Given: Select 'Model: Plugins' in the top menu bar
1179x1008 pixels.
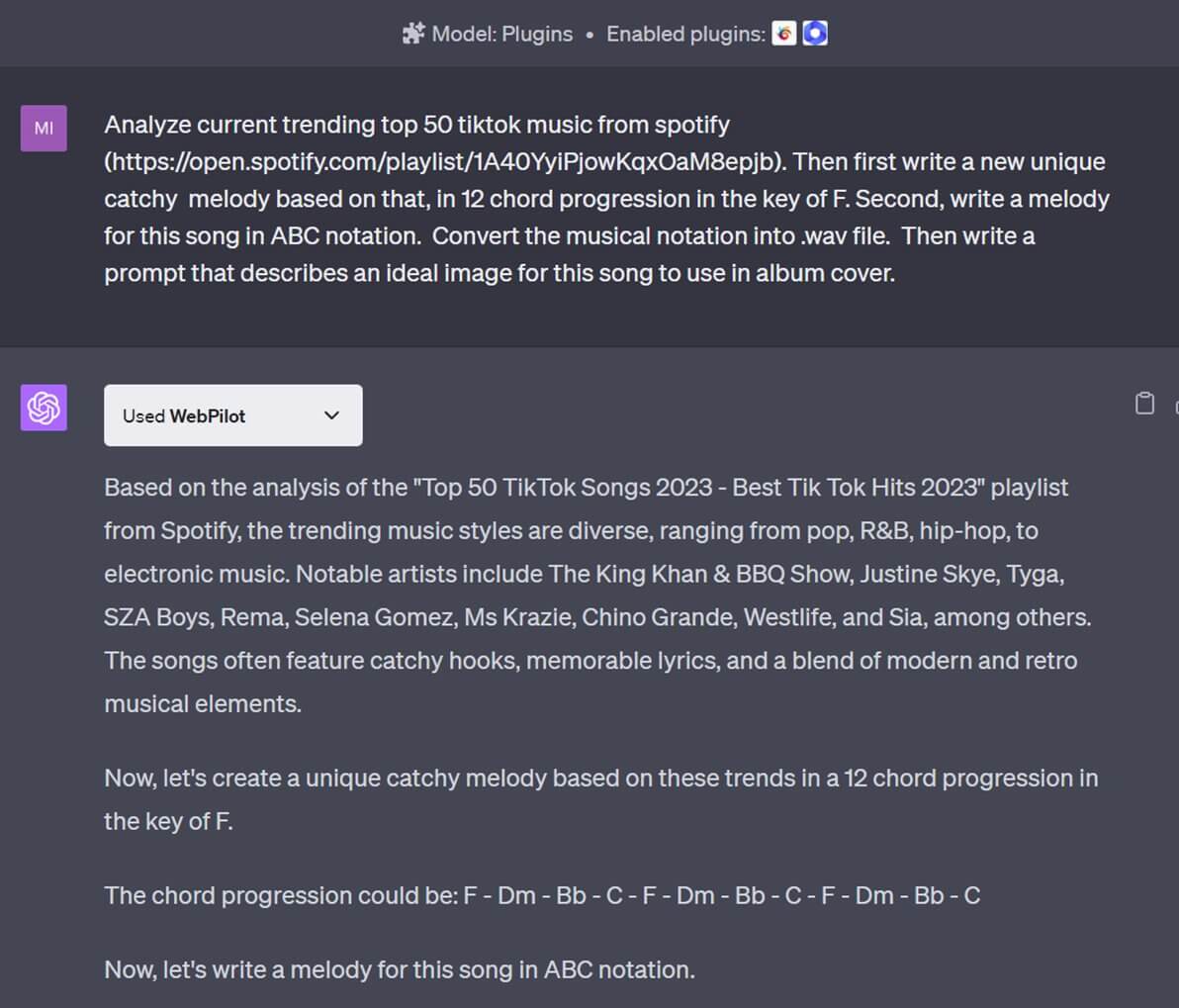Looking at the screenshot, I should click(501, 33).
